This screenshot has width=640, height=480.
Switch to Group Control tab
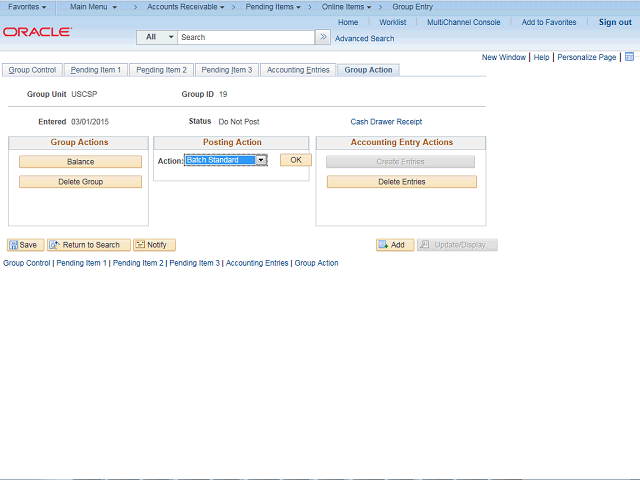click(32, 70)
